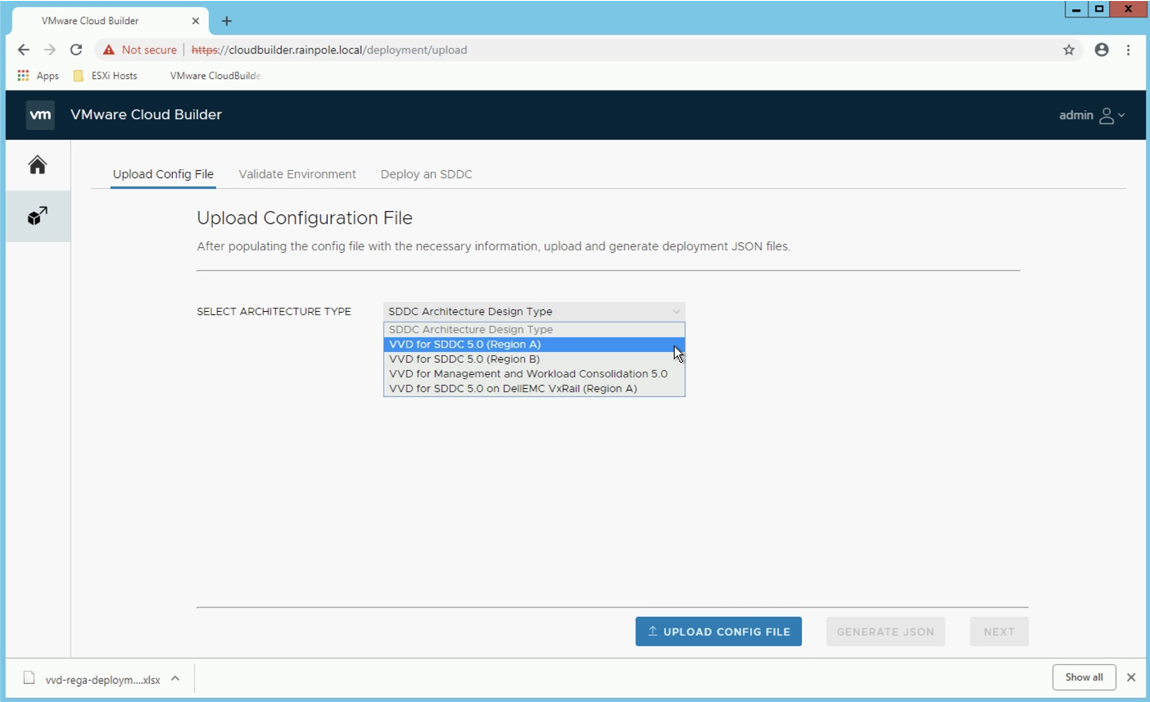Bookmark this page with the star icon
1150x702 pixels.
tap(1069, 50)
